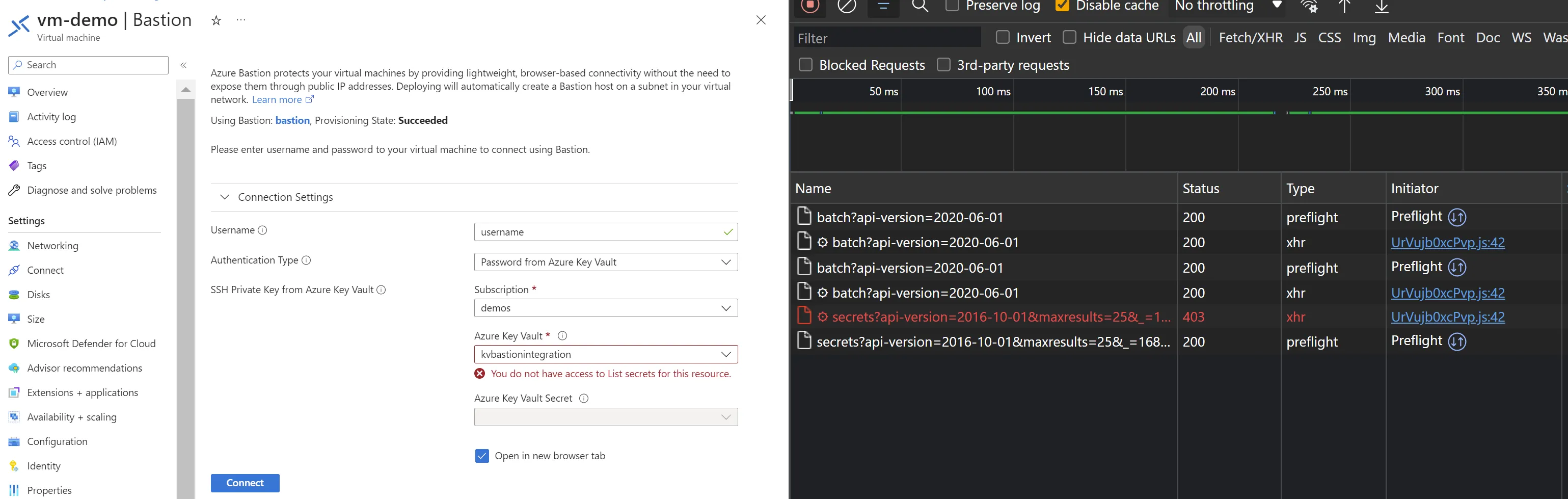
Task: Filter requests by Font
Action: coord(1450,38)
